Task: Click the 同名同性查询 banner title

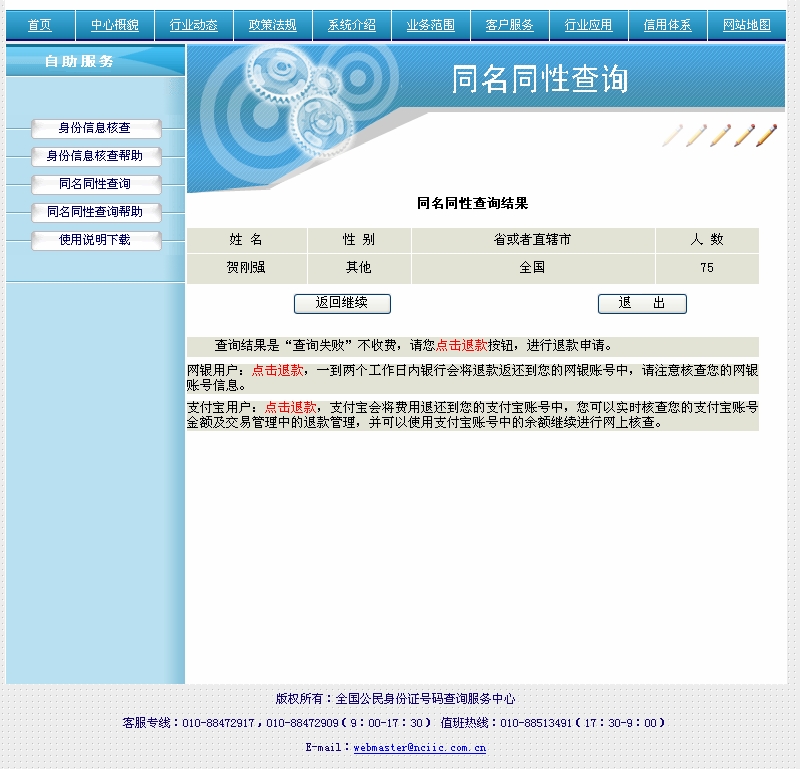Action: pyautogui.click(x=539, y=79)
